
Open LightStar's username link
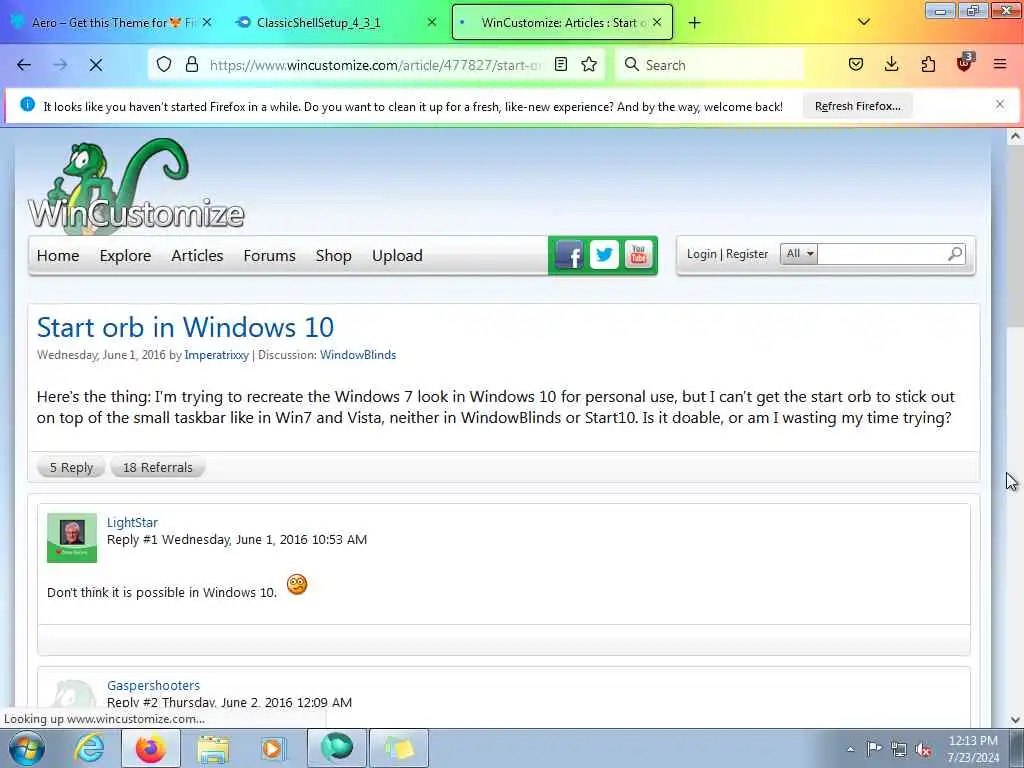pos(133,522)
